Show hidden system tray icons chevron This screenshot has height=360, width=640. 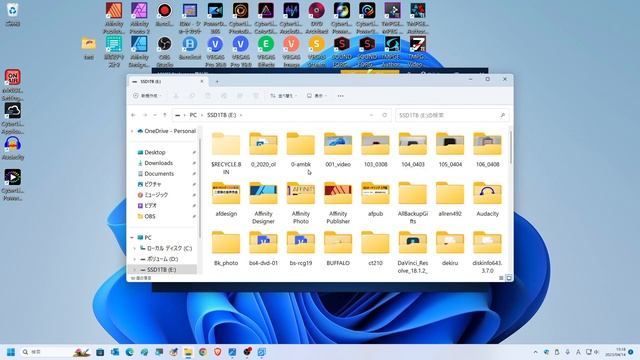(x=536, y=352)
